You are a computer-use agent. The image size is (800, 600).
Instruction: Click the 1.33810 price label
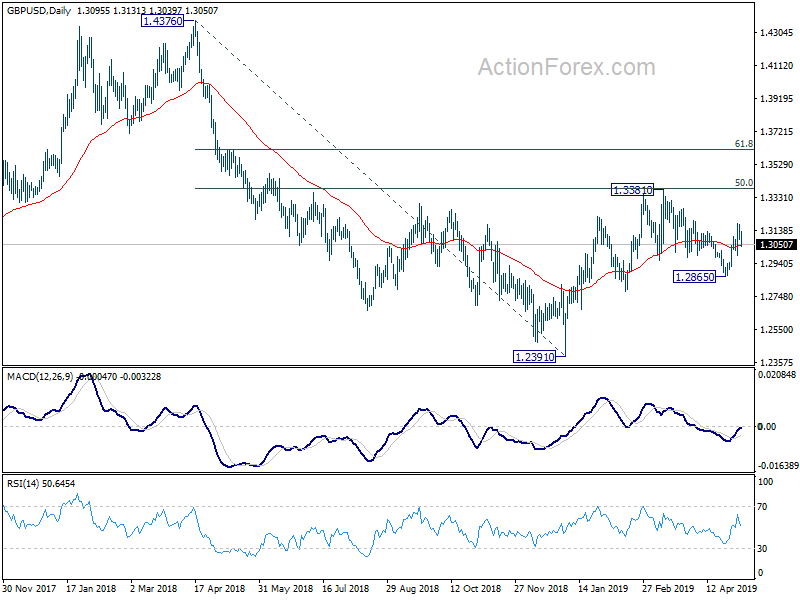[632, 190]
